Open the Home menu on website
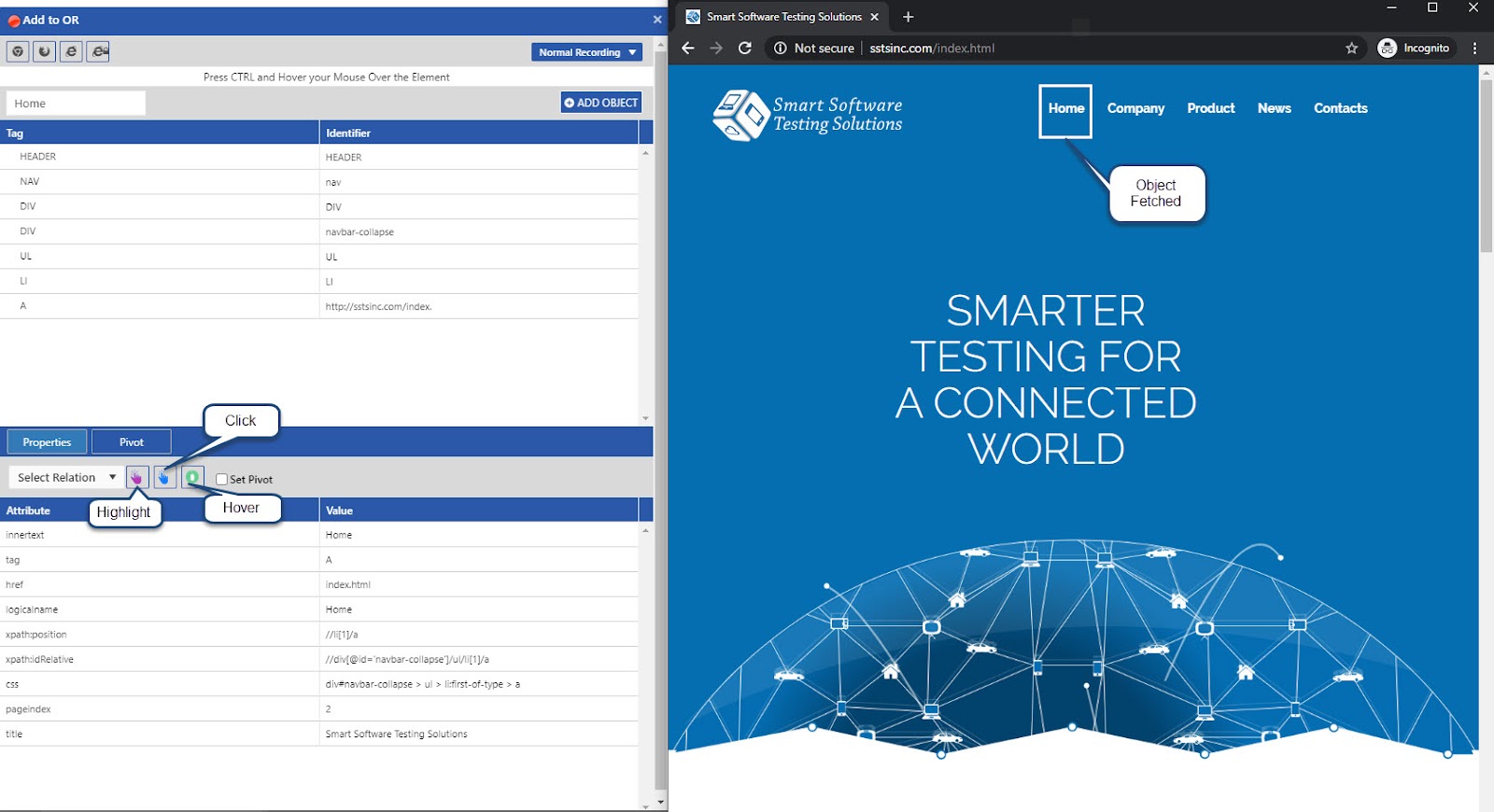Screen dimensions: 1494x812 tap(1065, 108)
